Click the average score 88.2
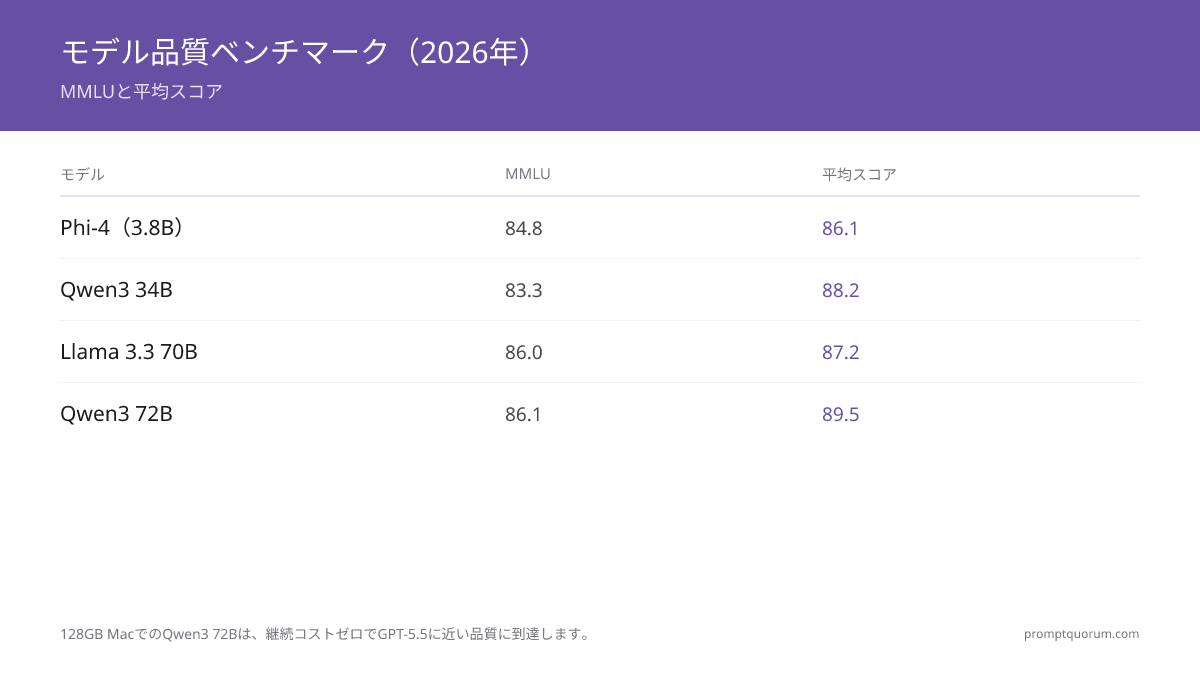This screenshot has height=675, width=1200. tap(841, 290)
